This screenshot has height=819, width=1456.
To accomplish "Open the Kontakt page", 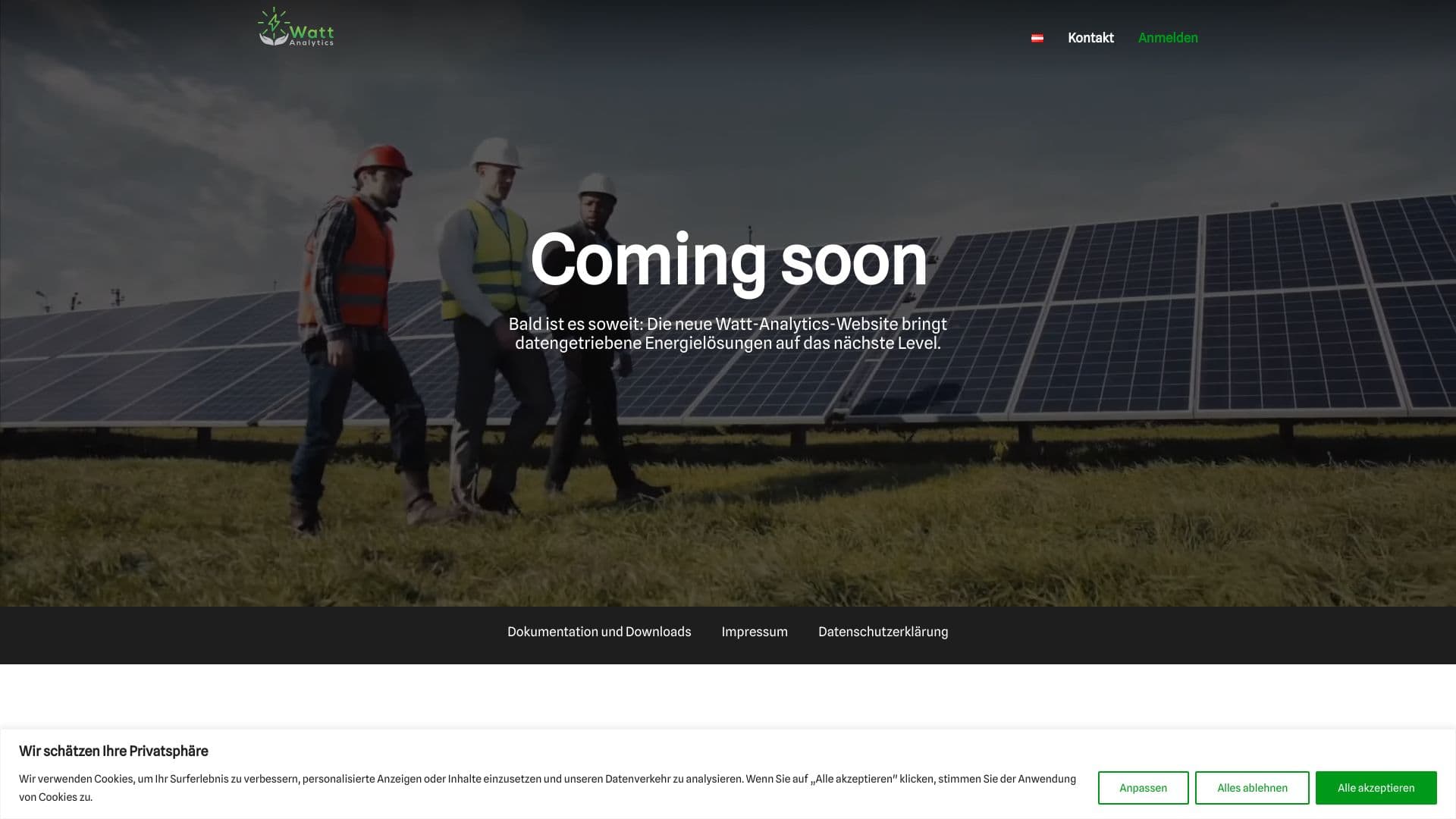I will point(1090,37).
